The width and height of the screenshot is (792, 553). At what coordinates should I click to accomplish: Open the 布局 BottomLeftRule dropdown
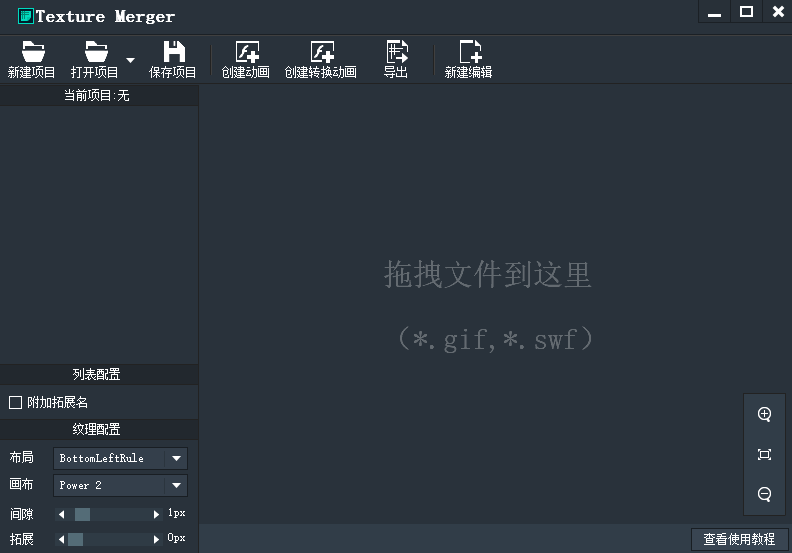tap(120, 459)
